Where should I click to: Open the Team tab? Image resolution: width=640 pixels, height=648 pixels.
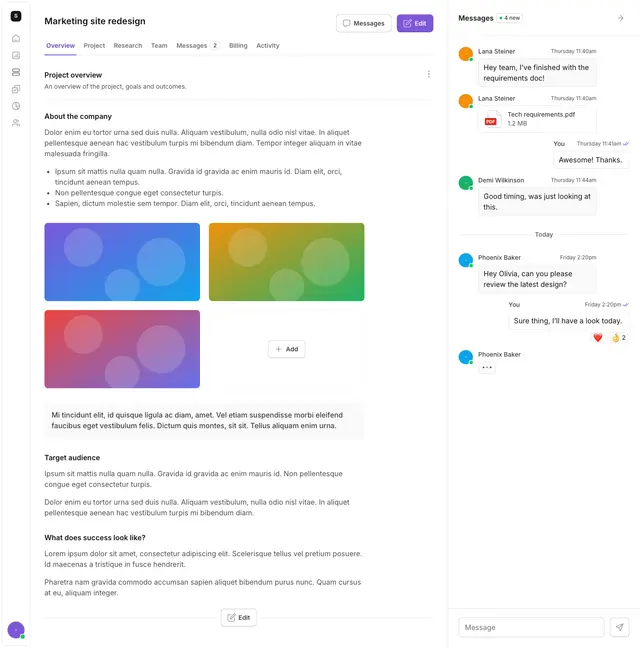(x=159, y=45)
